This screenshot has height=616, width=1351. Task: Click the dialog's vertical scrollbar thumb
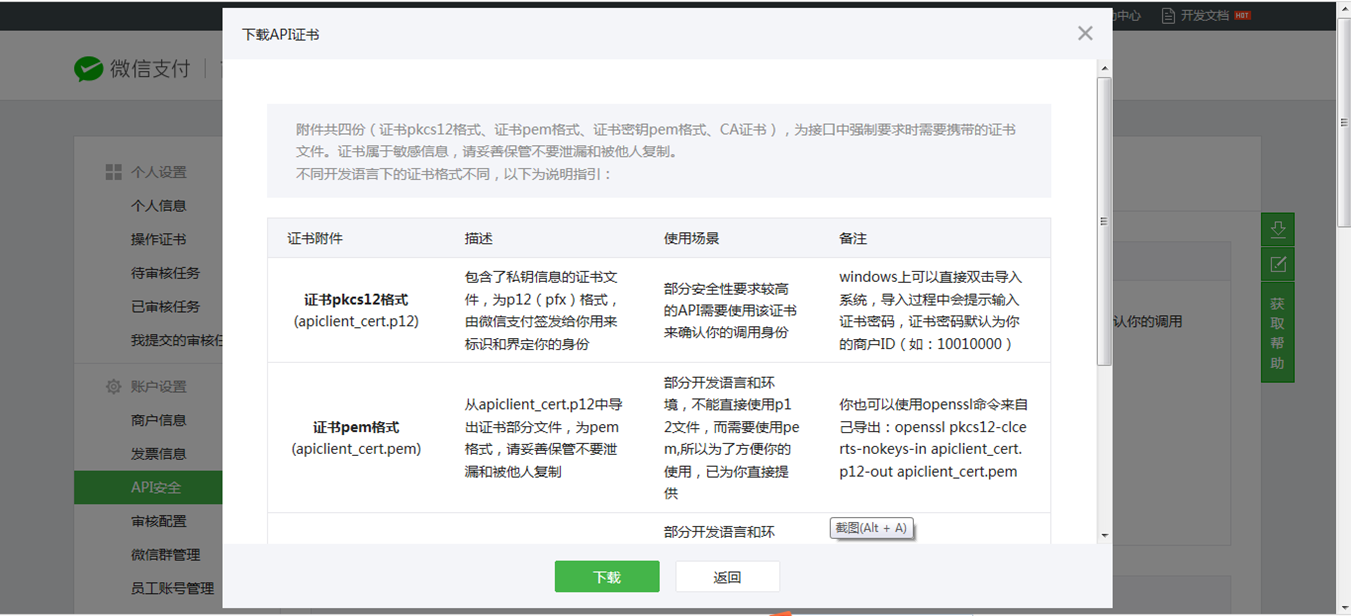[x=1104, y=221]
